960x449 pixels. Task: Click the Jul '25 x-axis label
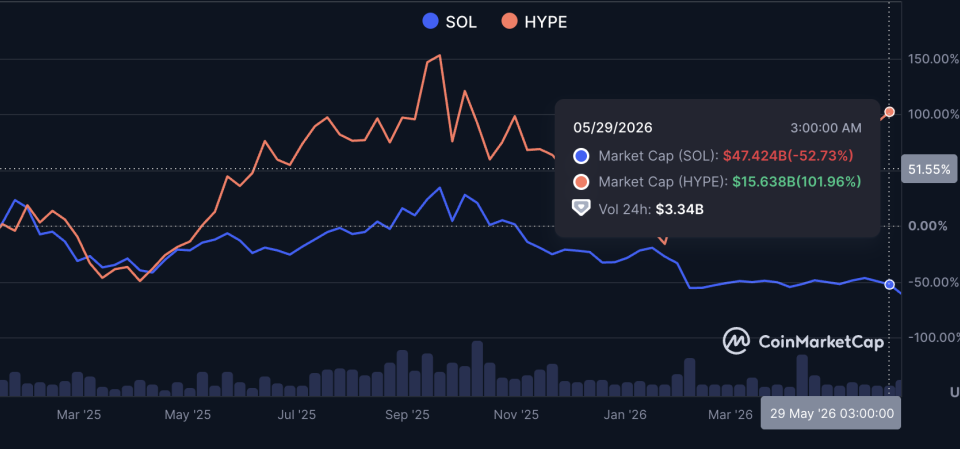point(297,415)
